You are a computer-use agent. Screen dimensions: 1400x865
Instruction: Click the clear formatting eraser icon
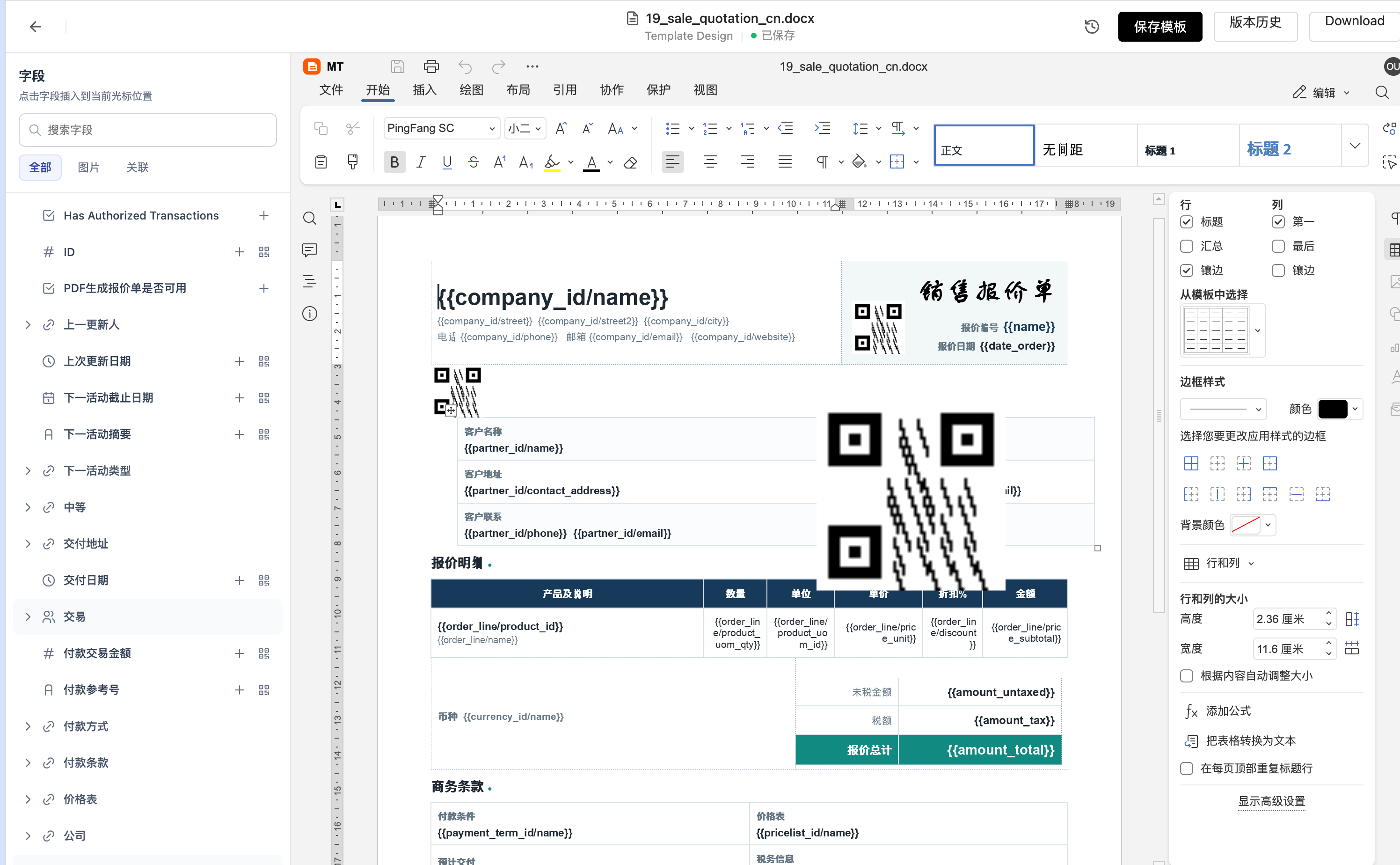coord(630,162)
